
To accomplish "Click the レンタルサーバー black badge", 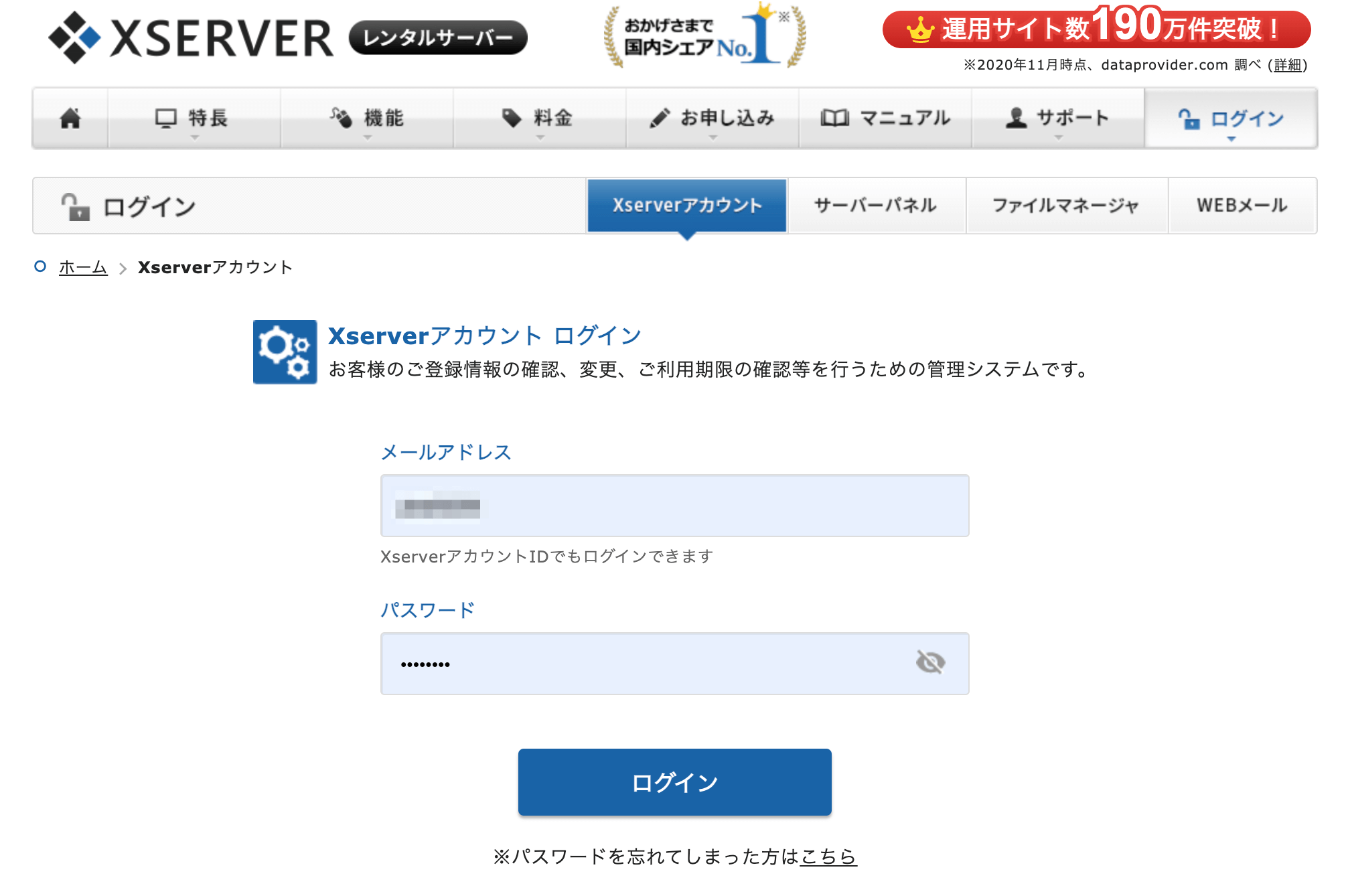I will pyautogui.click(x=438, y=38).
